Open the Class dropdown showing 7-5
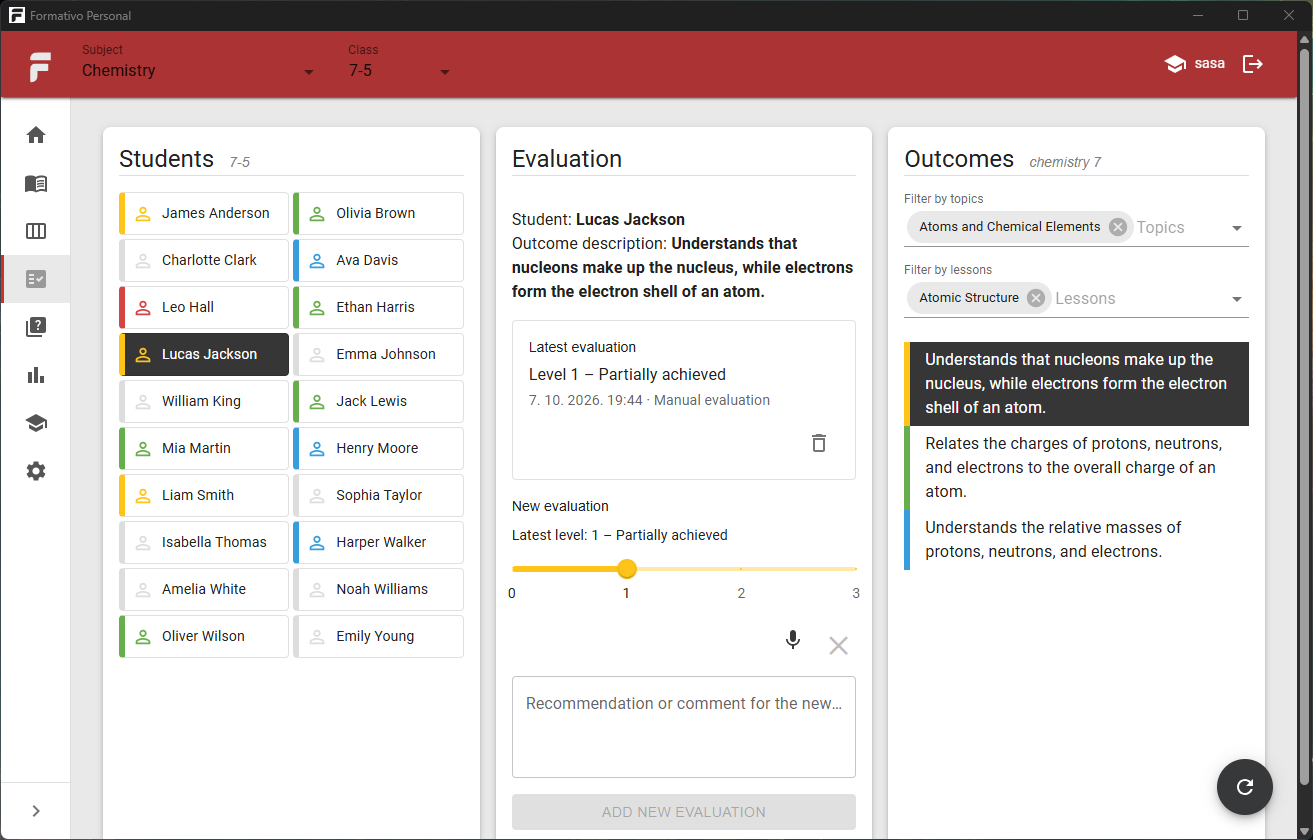This screenshot has height=840, width=1313. point(399,71)
